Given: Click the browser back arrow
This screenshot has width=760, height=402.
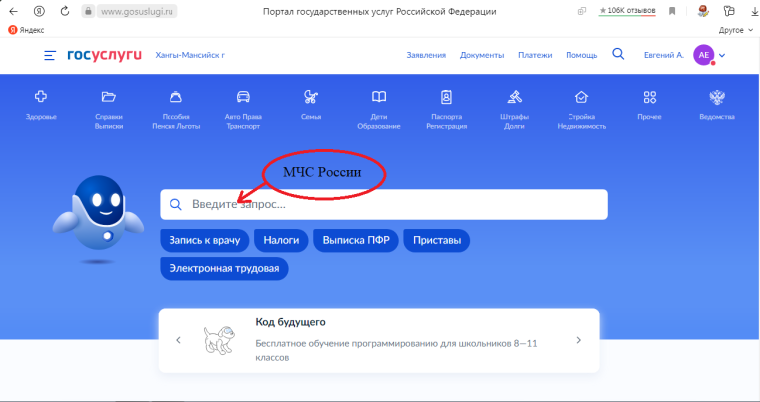Looking at the screenshot, I should coord(14,11).
